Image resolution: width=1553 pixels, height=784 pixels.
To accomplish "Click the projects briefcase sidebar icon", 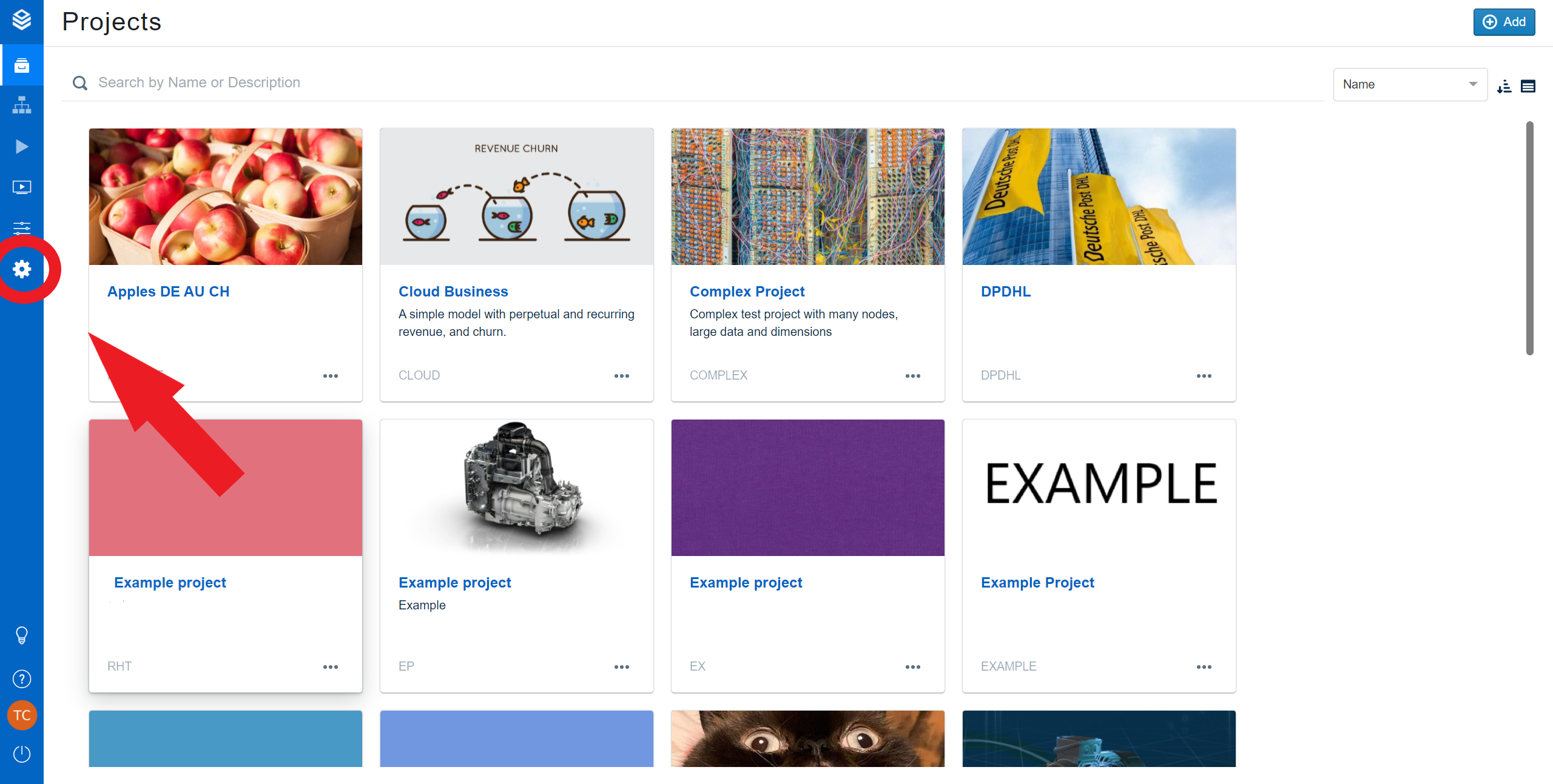I will 22,65.
